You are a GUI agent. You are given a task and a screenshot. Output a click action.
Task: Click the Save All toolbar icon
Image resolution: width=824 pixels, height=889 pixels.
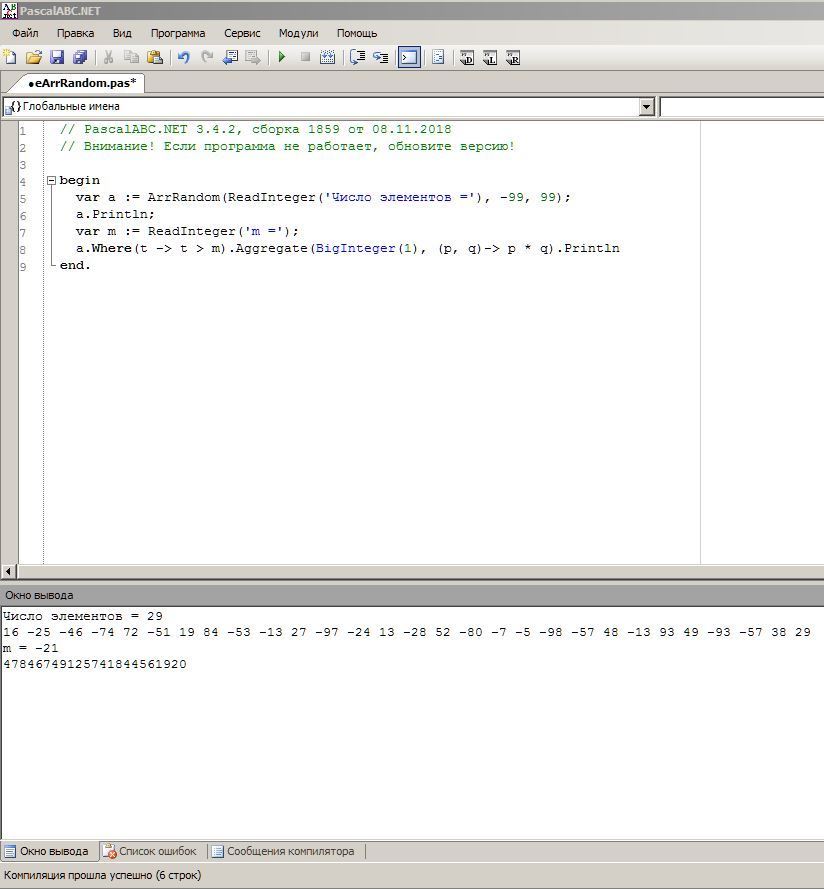point(80,58)
